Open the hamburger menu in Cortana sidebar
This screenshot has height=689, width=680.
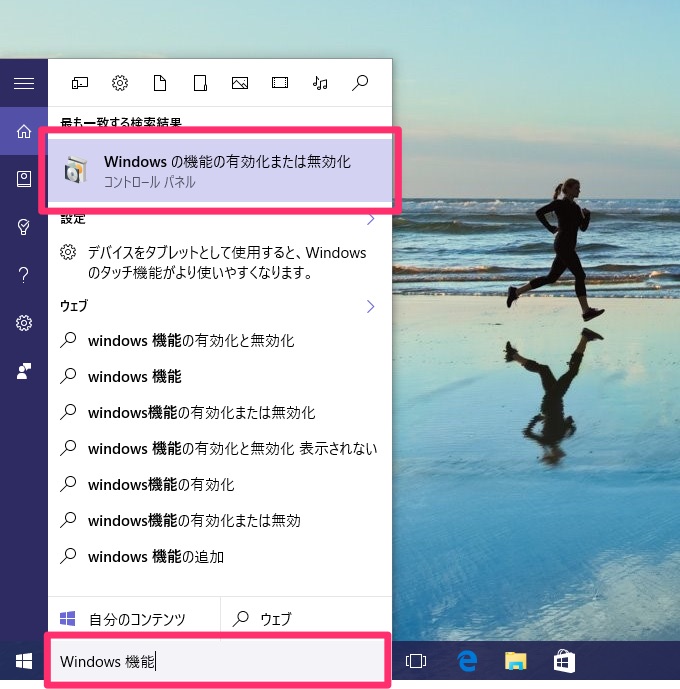coord(24,83)
